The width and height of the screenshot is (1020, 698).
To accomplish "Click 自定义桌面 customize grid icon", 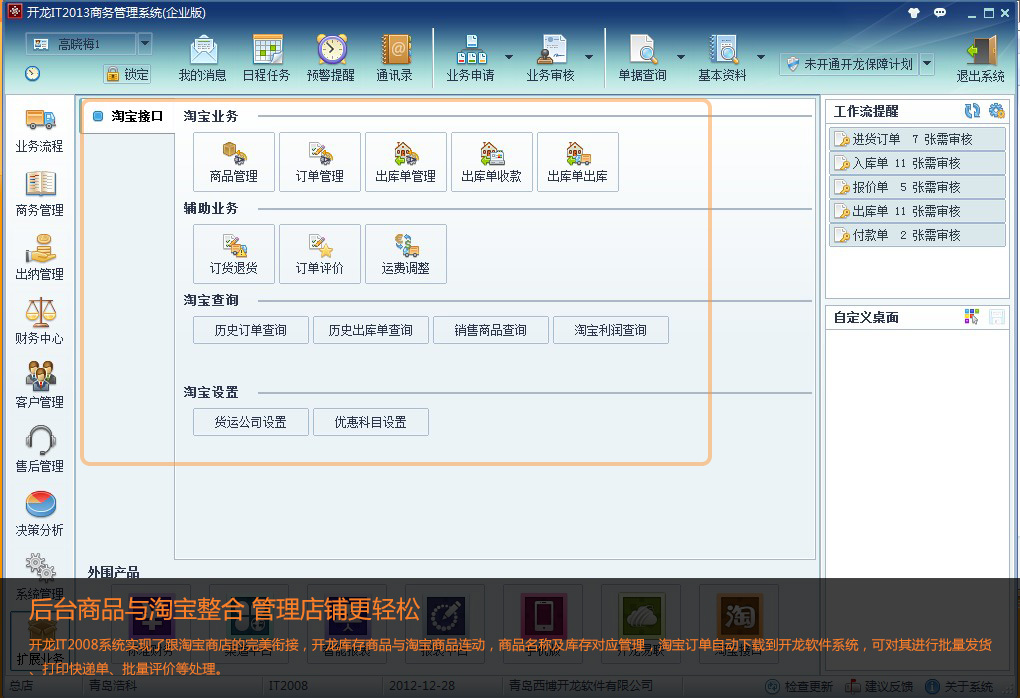I will click(x=972, y=317).
